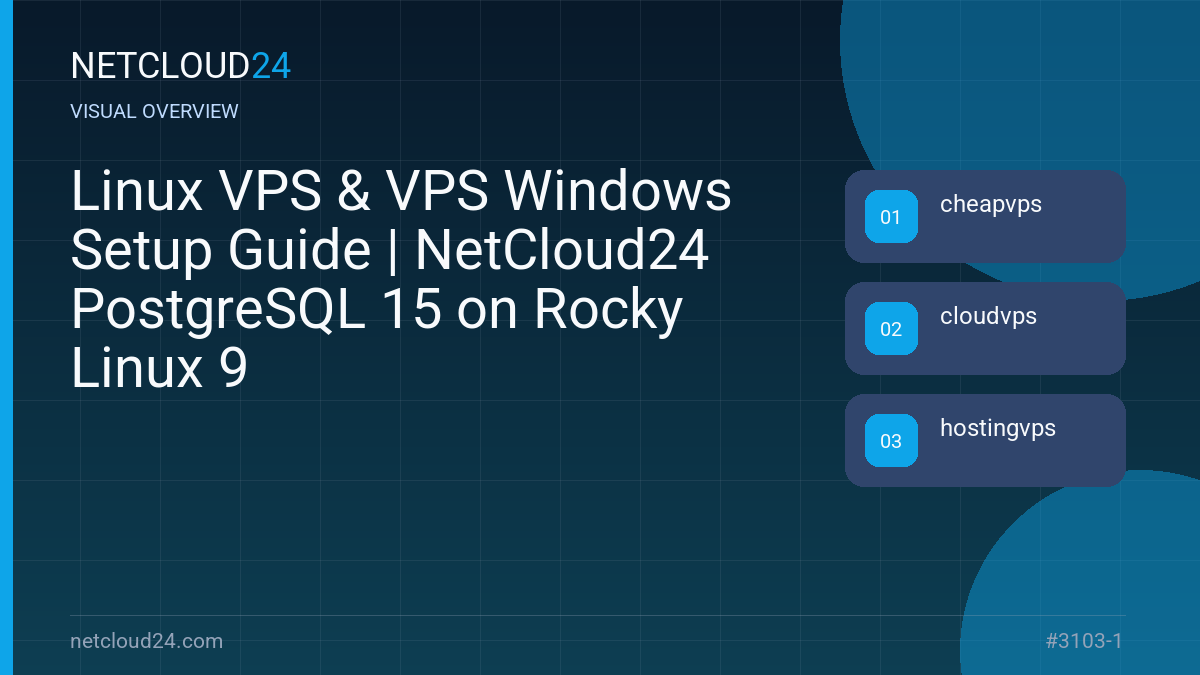This screenshot has width=1200, height=675.
Task: Open the netcloud24.com footer link
Action: pyautogui.click(x=147, y=641)
